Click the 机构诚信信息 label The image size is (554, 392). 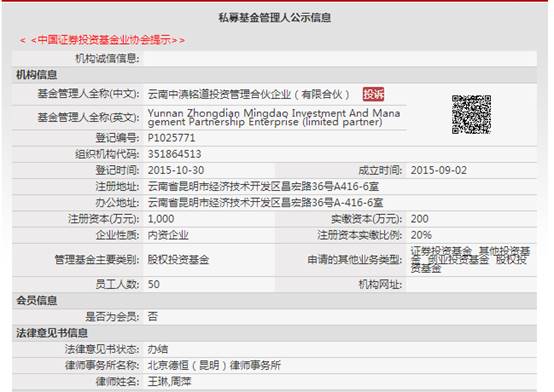pos(107,58)
